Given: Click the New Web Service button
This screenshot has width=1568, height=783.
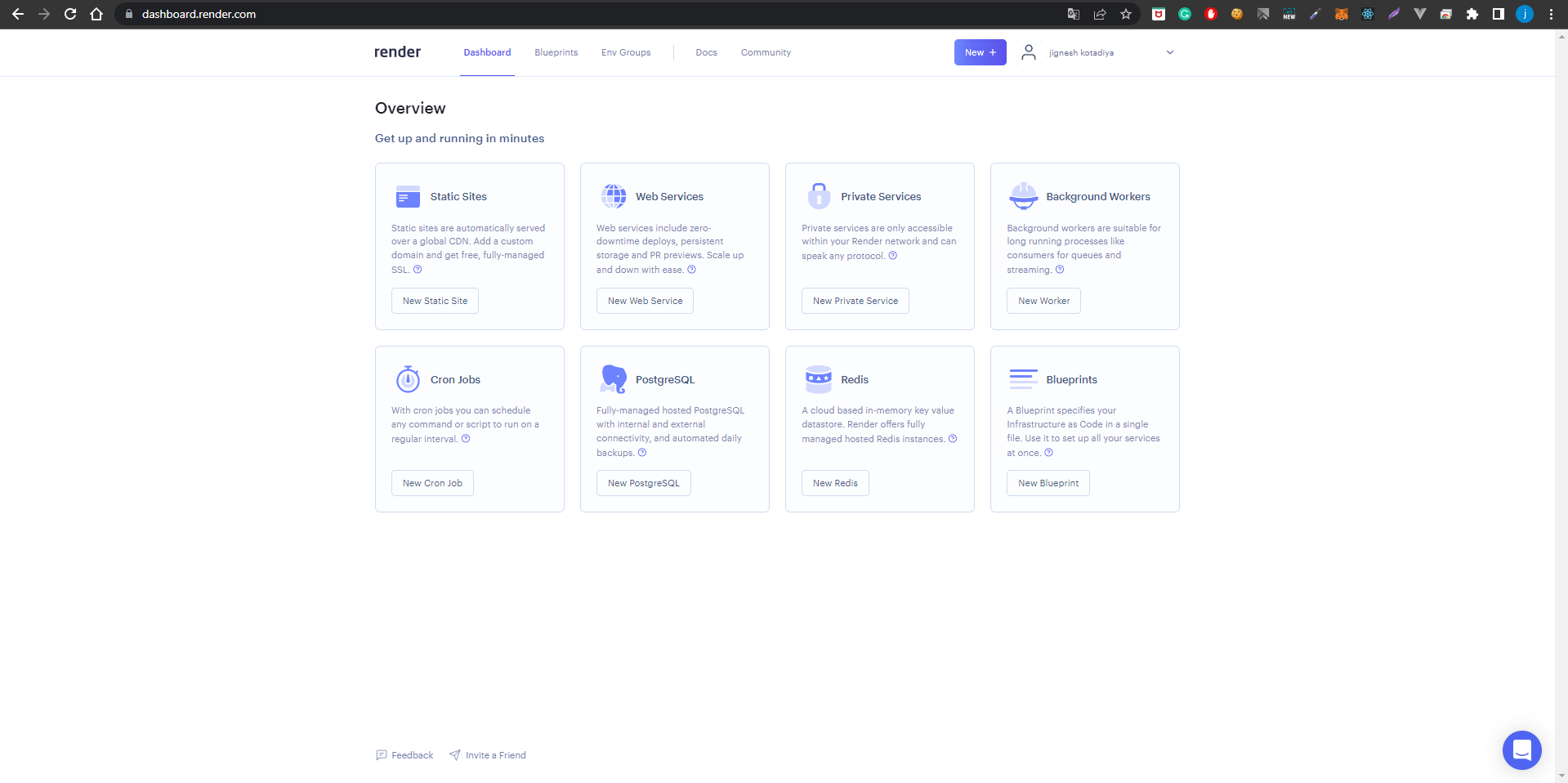Looking at the screenshot, I should coord(645,301).
